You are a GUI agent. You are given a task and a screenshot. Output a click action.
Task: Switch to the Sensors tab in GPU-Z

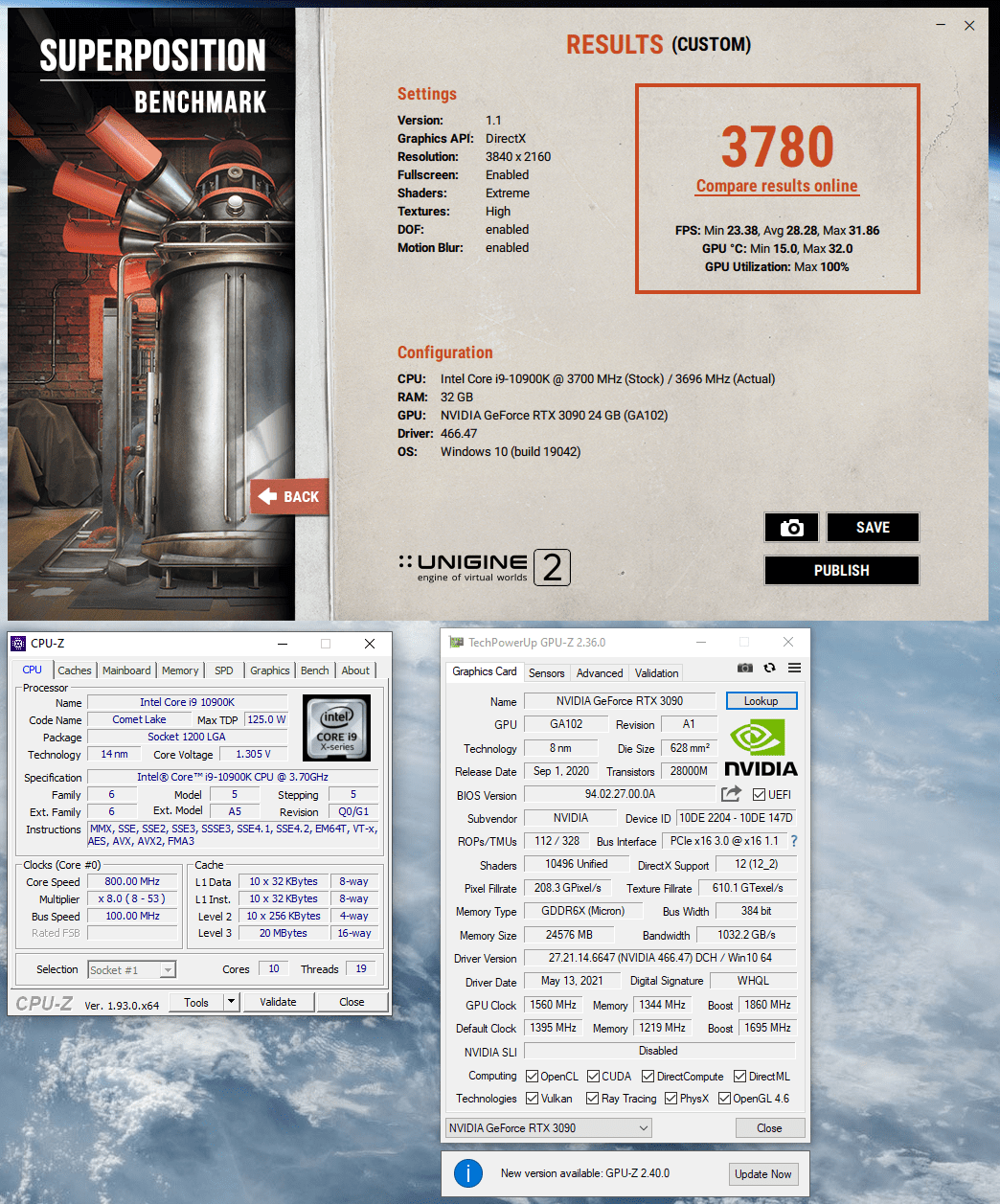[547, 673]
